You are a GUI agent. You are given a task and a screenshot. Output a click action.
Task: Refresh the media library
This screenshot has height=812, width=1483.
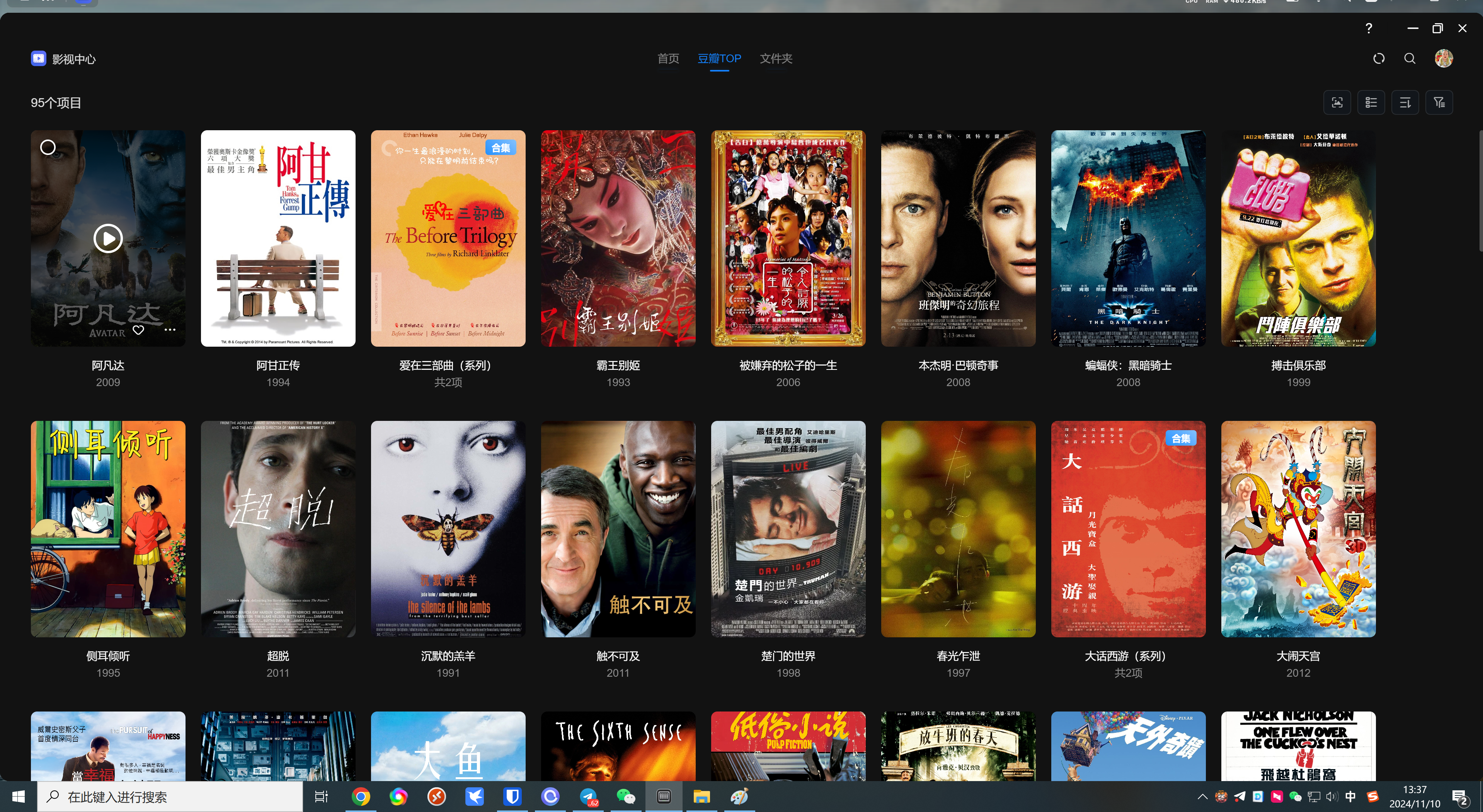click(1378, 59)
